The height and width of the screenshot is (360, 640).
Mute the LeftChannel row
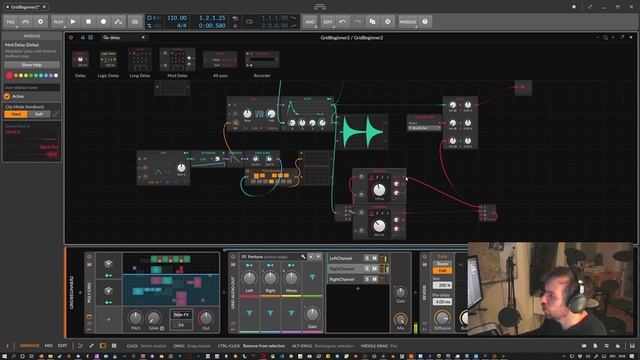click(x=374, y=258)
